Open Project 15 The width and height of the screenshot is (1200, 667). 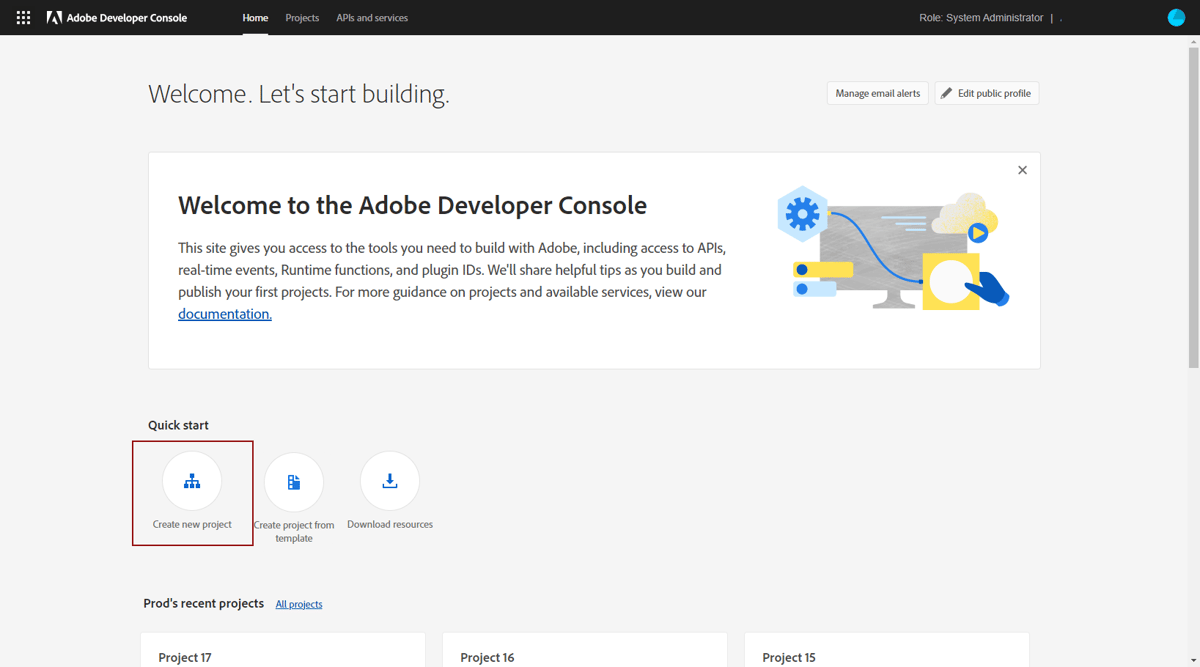[x=788, y=657]
